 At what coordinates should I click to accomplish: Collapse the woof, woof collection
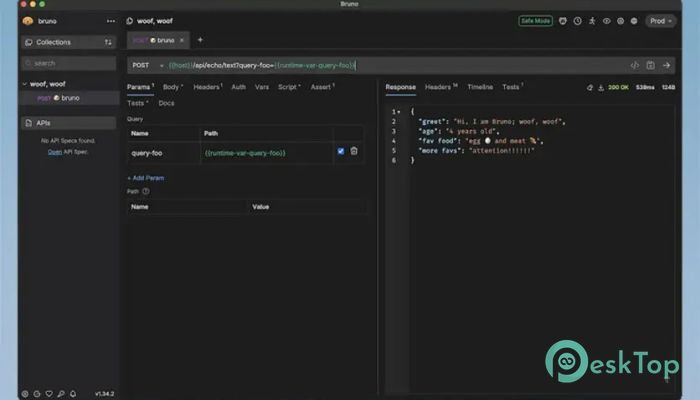[x=25, y=84]
